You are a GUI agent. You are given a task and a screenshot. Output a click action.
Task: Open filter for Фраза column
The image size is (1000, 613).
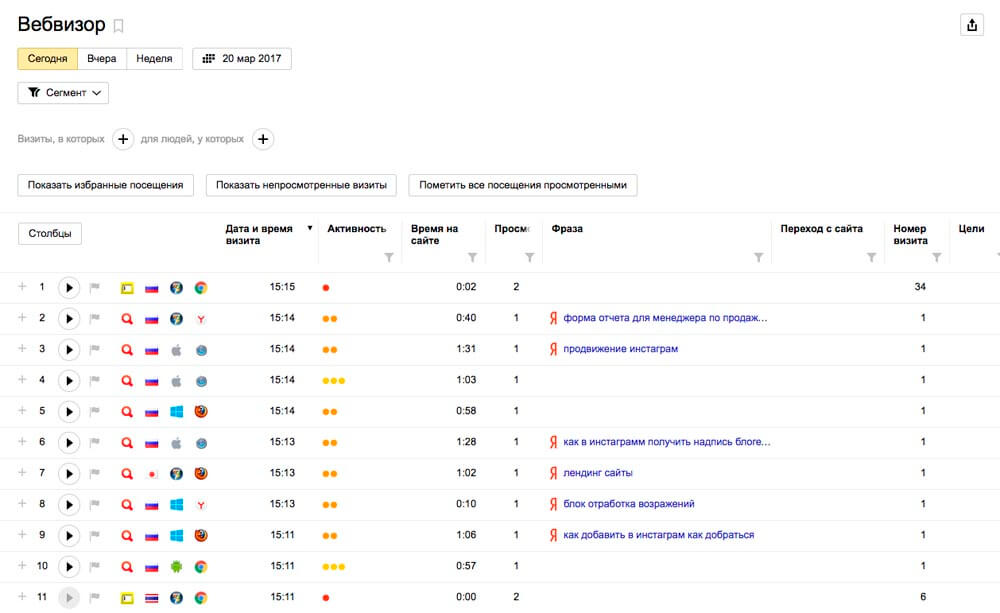[x=758, y=258]
